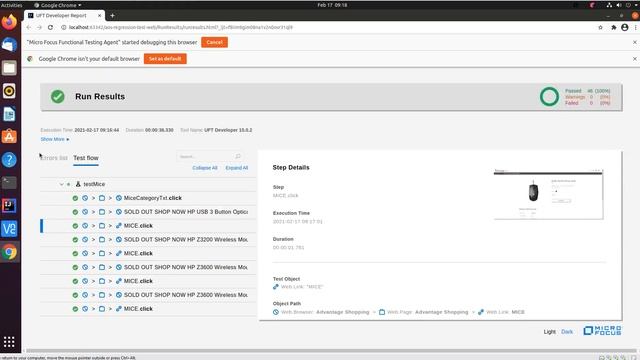Reload the run results page
This screenshot has height=360, width=640.
tap(50, 27)
